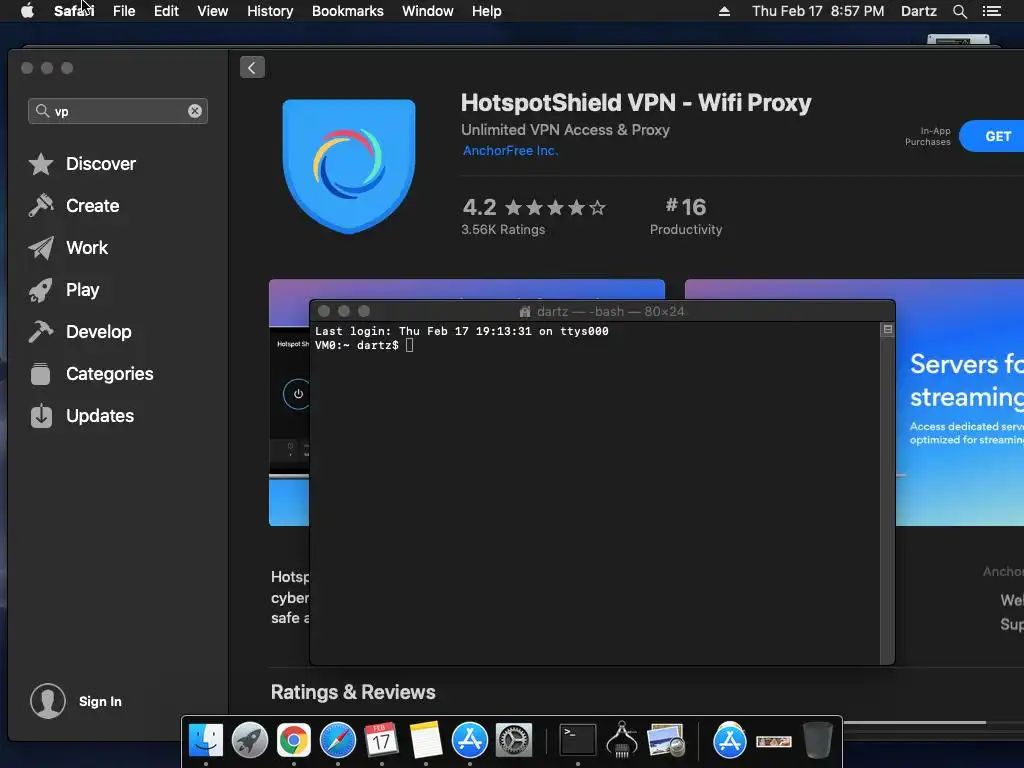This screenshot has width=1024, height=768.
Task: Open System Preferences from the dock
Action: (514, 741)
